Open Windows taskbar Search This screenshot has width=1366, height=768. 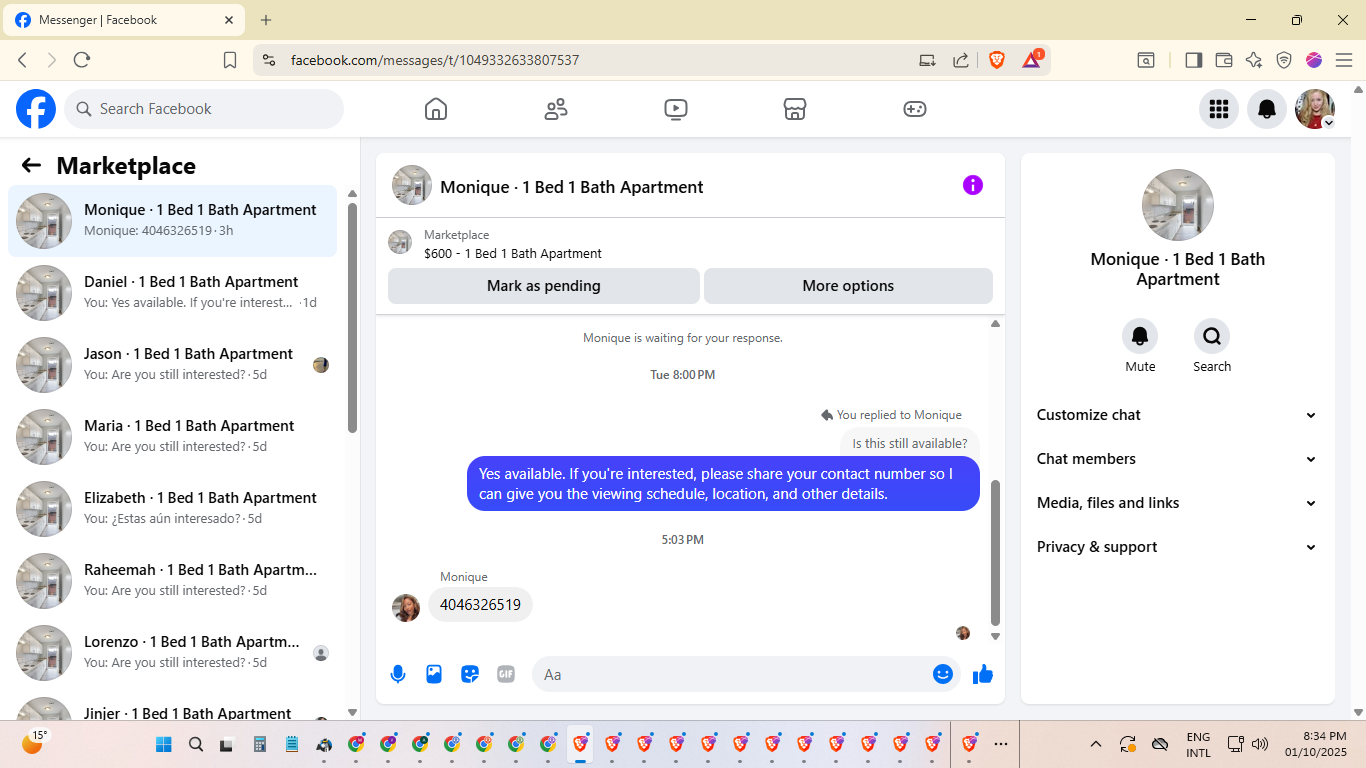click(196, 744)
